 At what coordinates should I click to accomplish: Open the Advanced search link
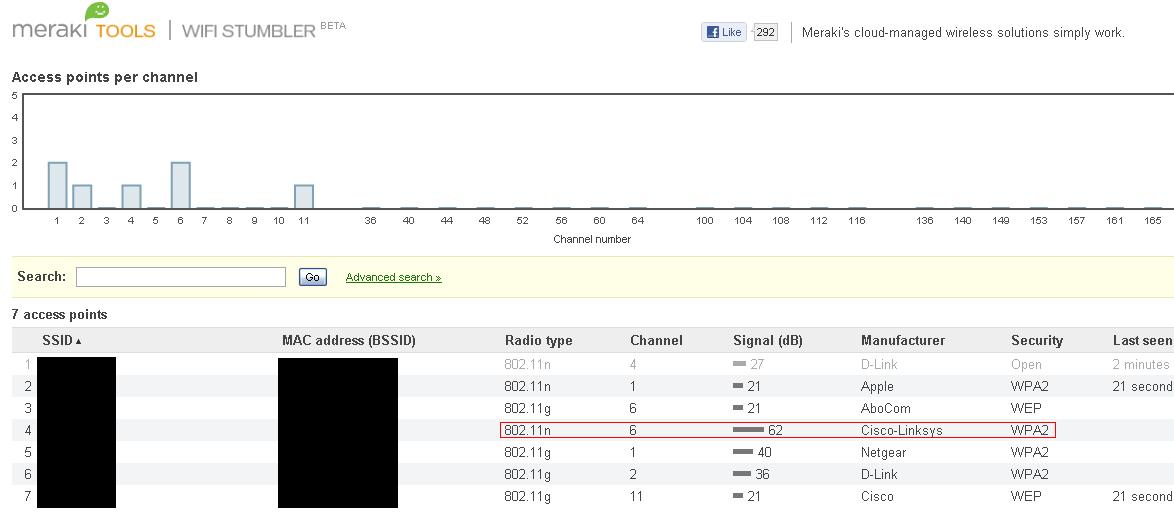pos(393,277)
